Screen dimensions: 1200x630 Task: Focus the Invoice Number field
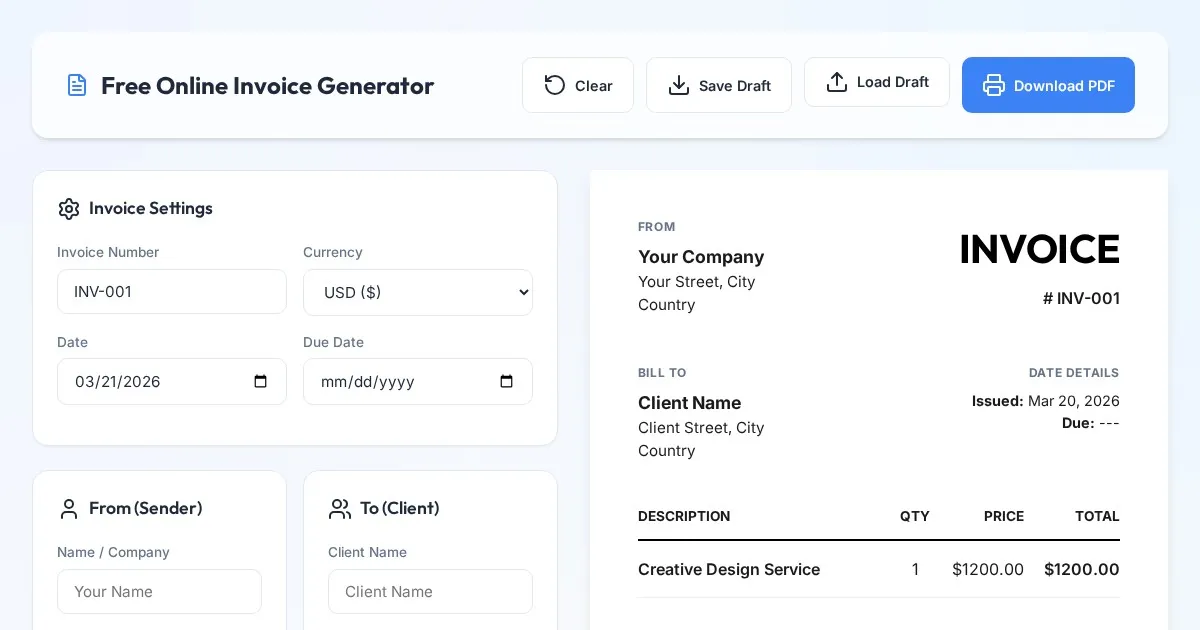tap(172, 292)
